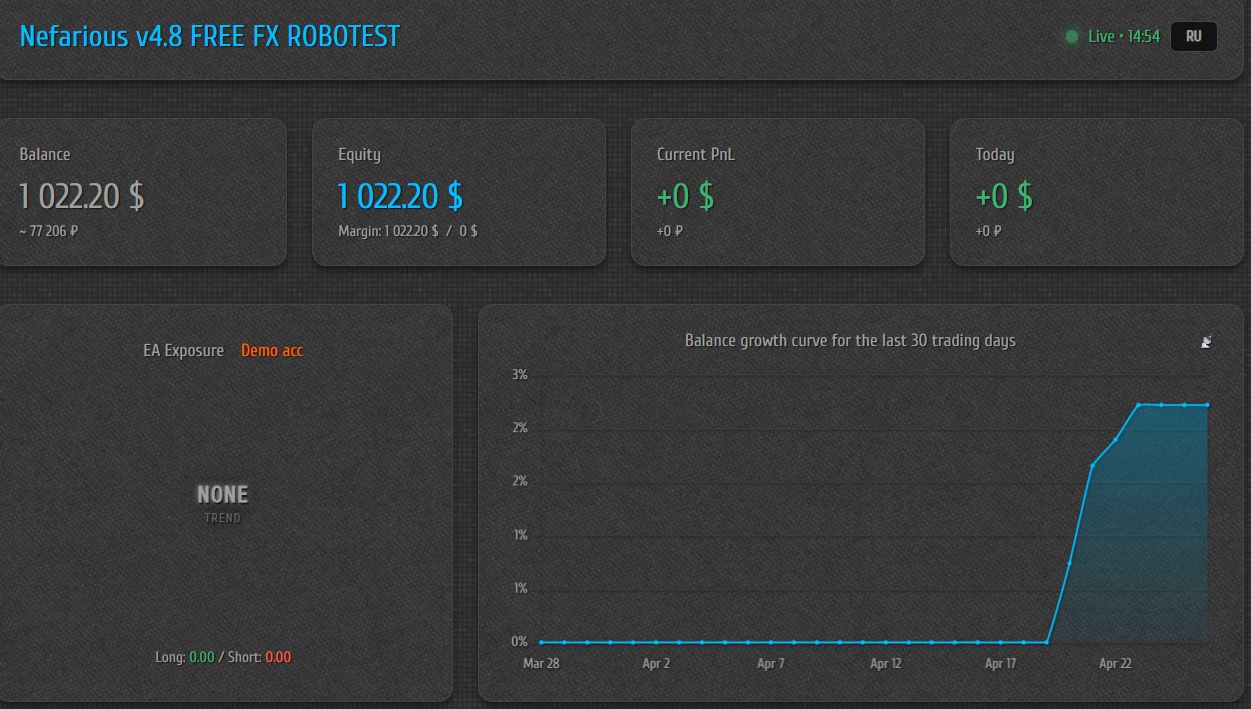
Task: Click the Live 14:54 status text
Action: pyautogui.click(x=1124, y=37)
